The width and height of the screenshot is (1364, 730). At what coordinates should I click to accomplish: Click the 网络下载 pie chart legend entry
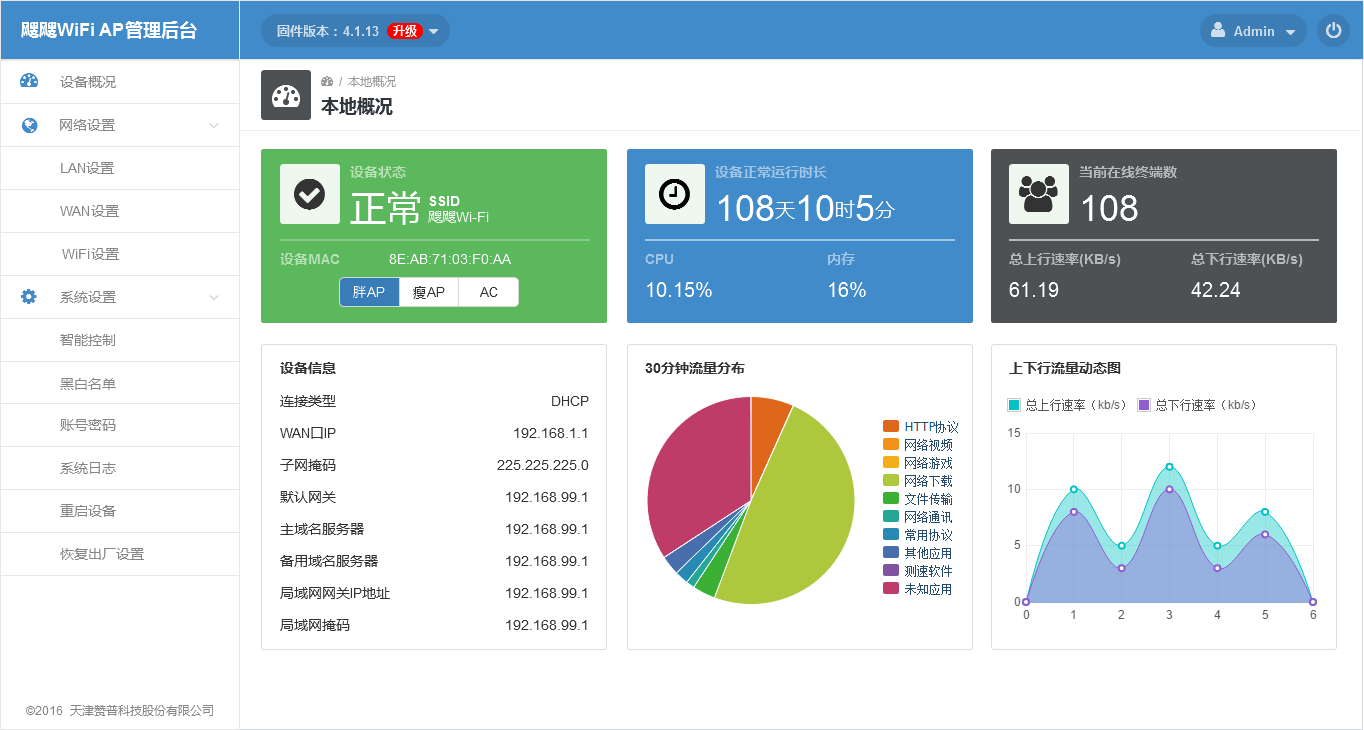[927, 481]
